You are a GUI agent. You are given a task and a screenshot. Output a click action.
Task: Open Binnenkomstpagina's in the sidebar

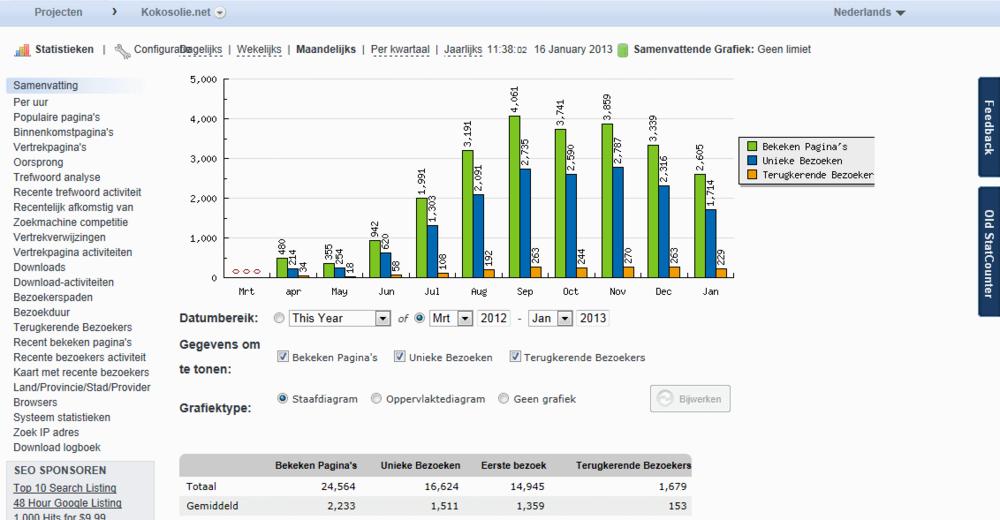pyautogui.click(x=63, y=132)
